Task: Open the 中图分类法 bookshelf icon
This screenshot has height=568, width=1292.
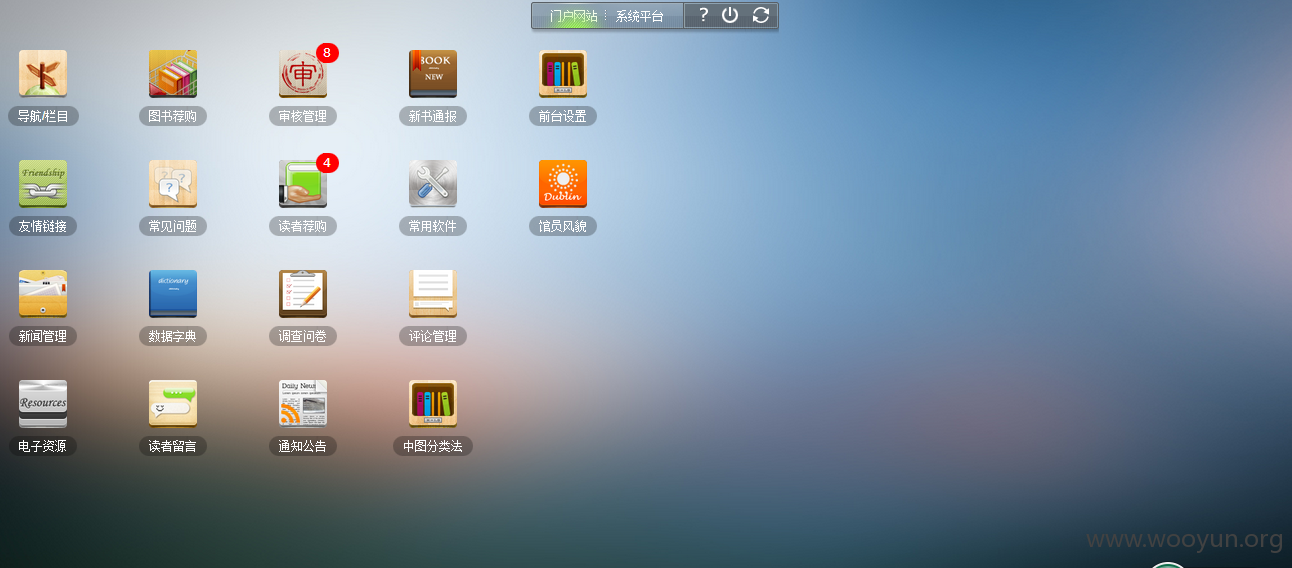Action: point(433,404)
